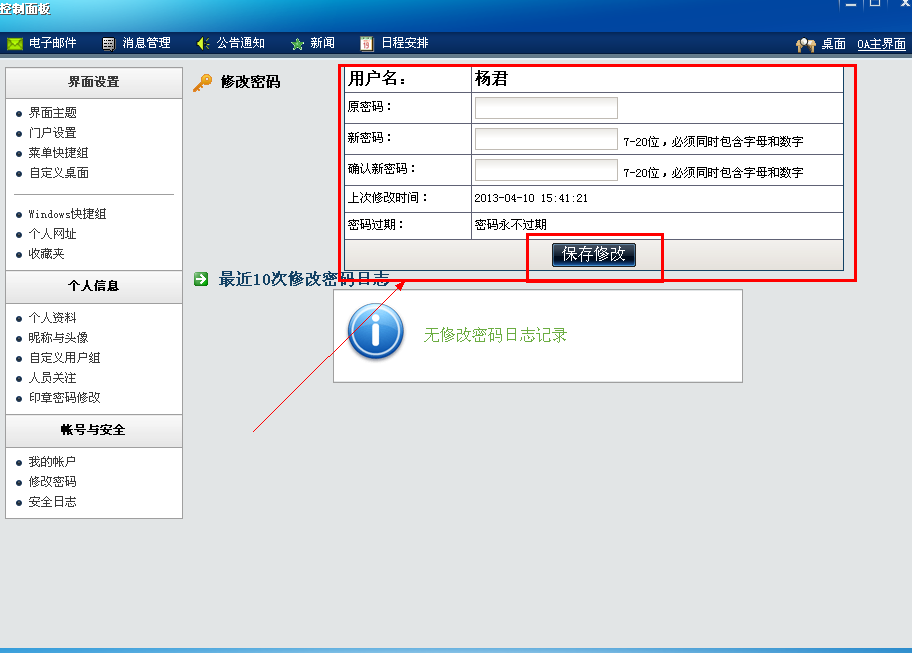Collapse the 界面设置 section header
Viewport: 912px width, 653px height.
tap(94, 82)
